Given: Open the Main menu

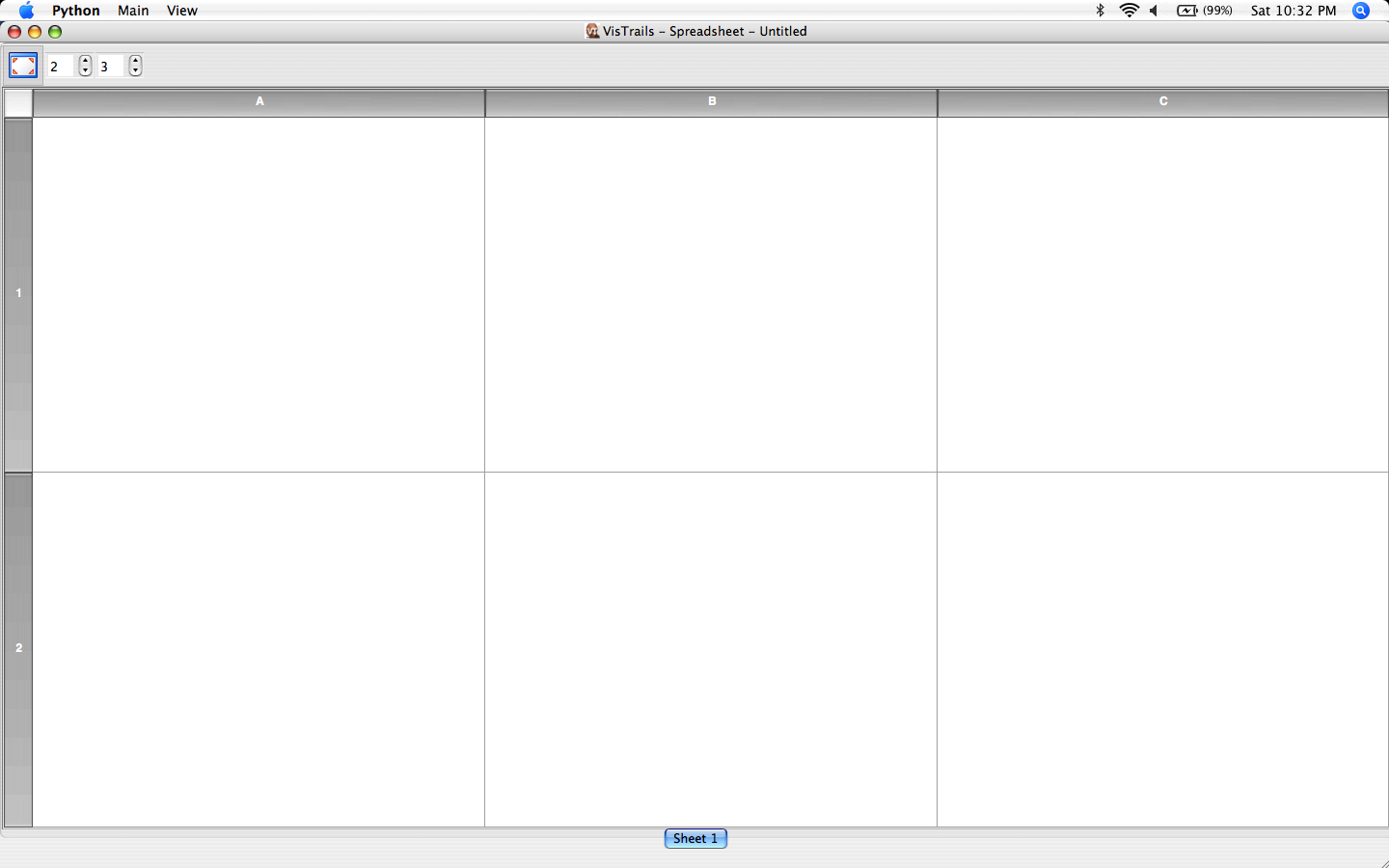Looking at the screenshot, I should pos(133,11).
